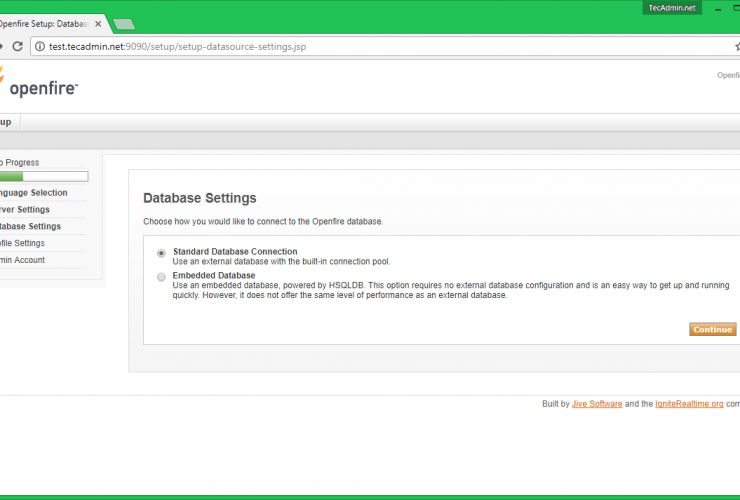The height and width of the screenshot is (500, 740).
Task: Reload the page with the refresh icon
Action: point(17,46)
